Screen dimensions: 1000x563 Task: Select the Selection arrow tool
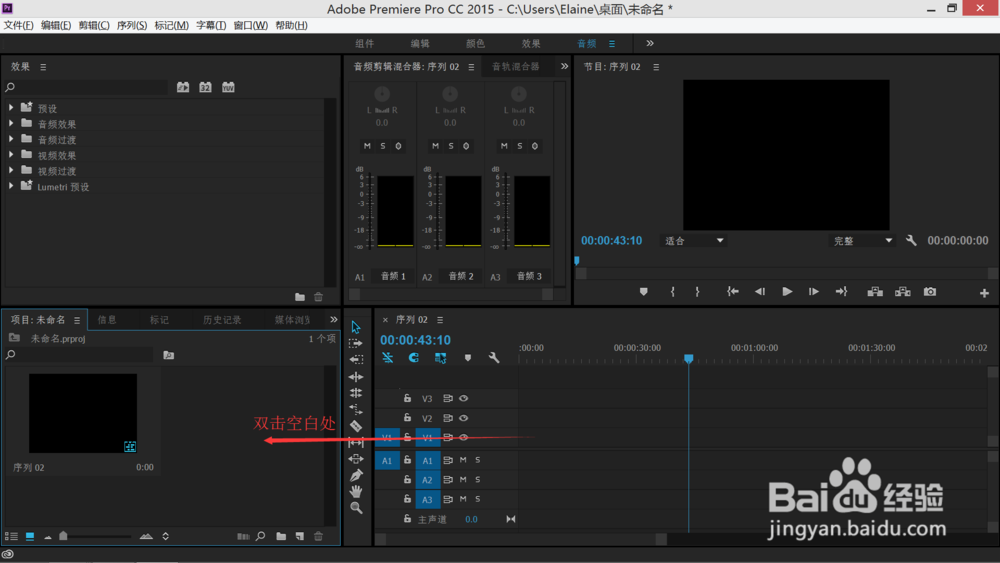pyautogui.click(x=356, y=327)
